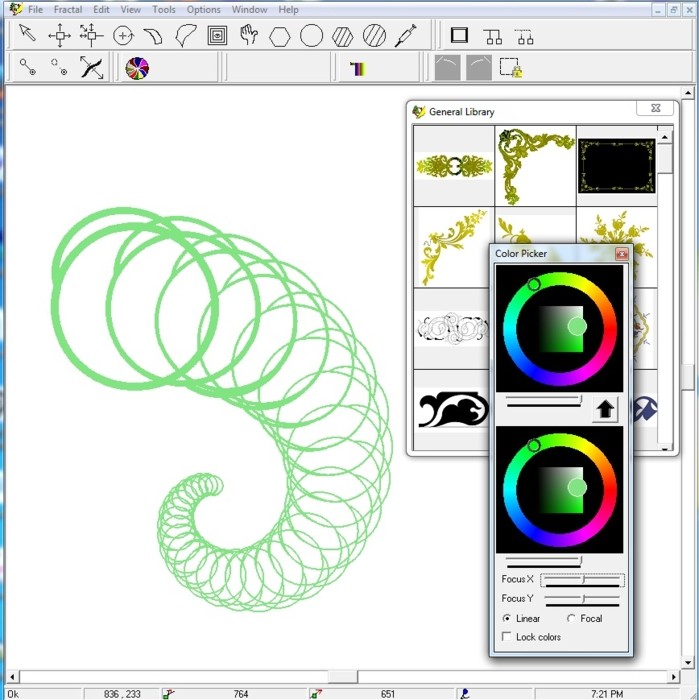
Task: Select the arrow pointer tool
Action: (x=28, y=34)
